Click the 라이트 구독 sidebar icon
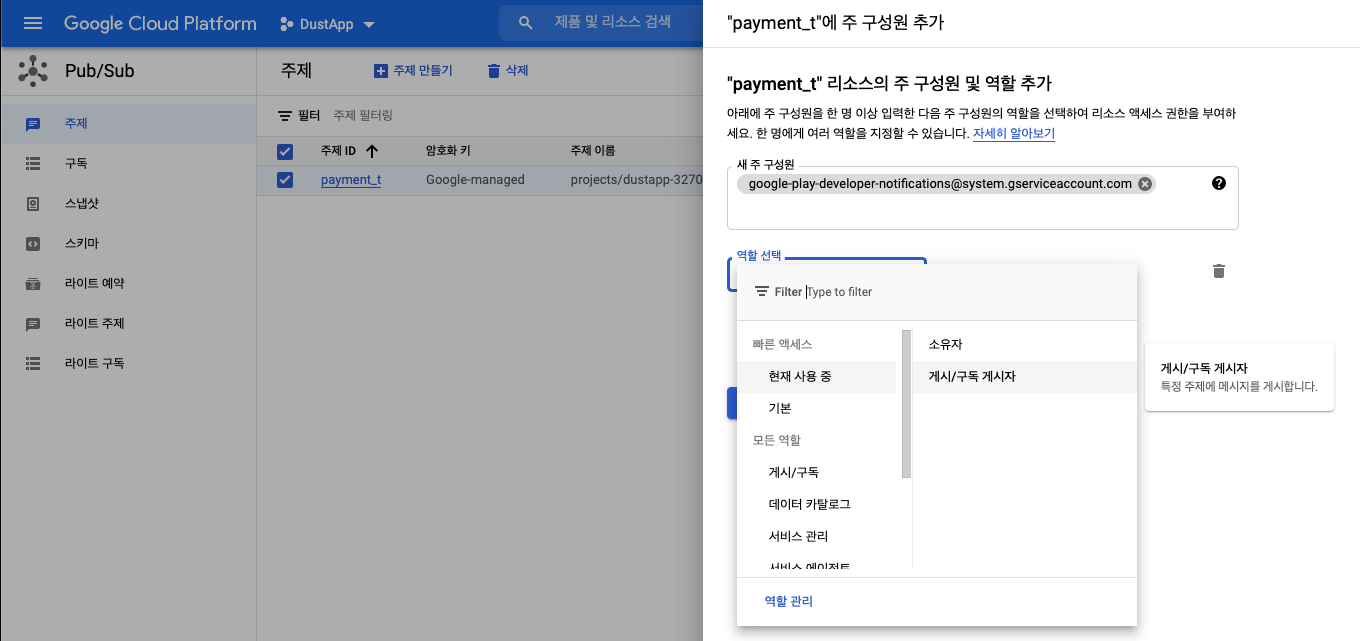The height and width of the screenshot is (641, 1360). click(33, 364)
